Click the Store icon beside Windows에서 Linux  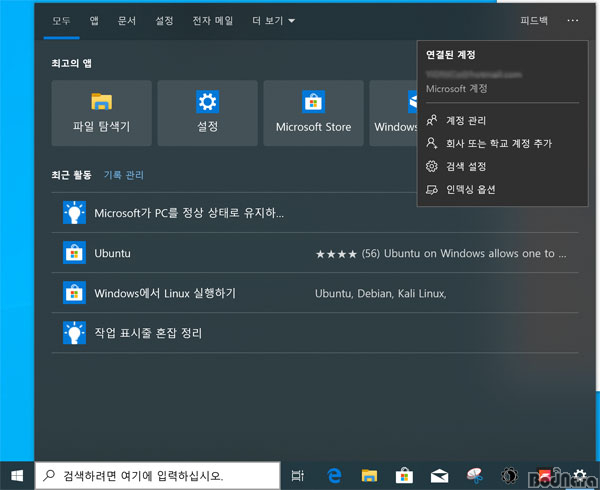tap(74, 293)
